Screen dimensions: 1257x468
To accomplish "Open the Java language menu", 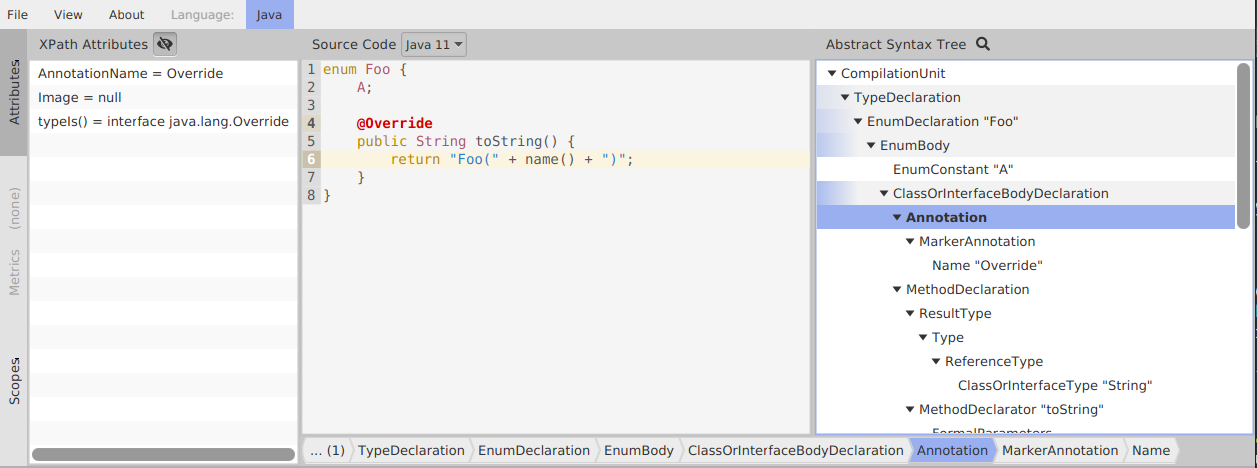I will (x=269, y=15).
